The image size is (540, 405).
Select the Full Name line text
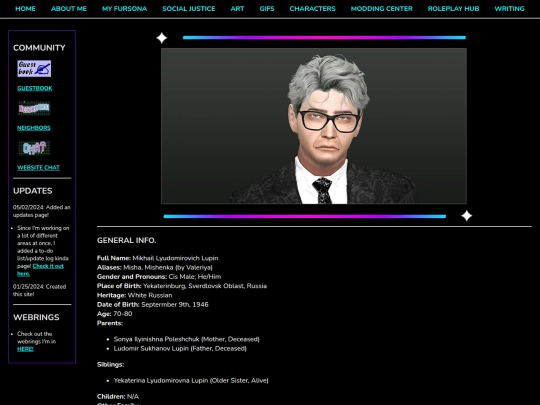(x=157, y=258)
